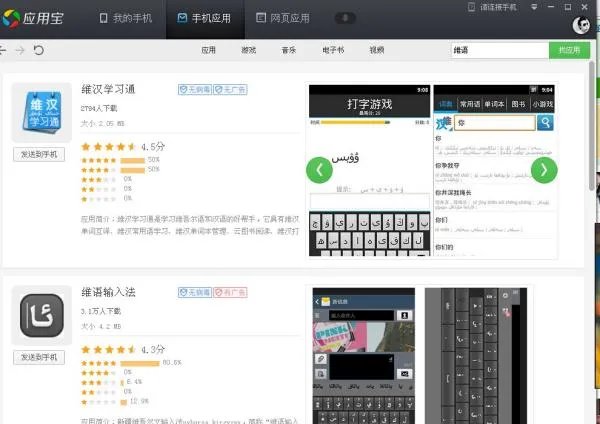Click the 应用宝 logo icon
Viewport: 600px width, 424px height.
10,18
